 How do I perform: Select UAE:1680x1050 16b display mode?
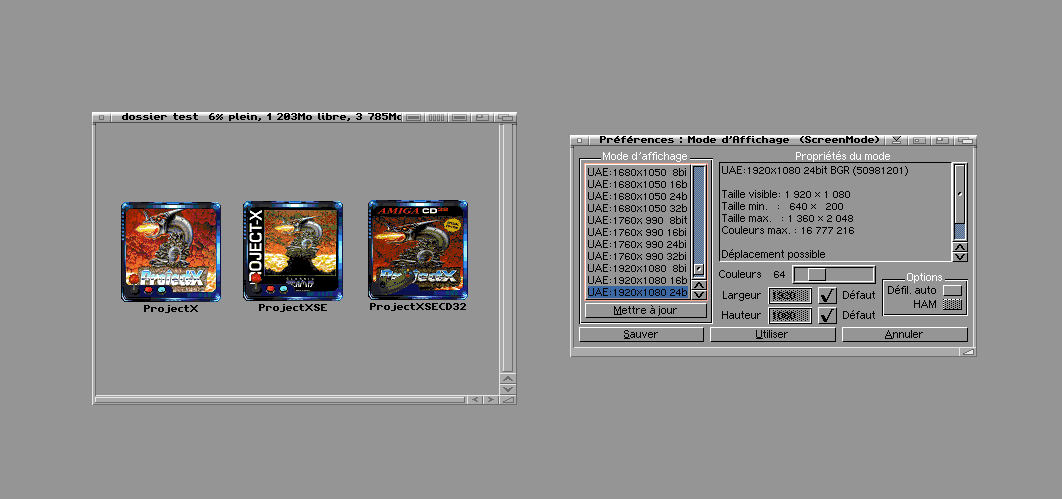(637, 184)
